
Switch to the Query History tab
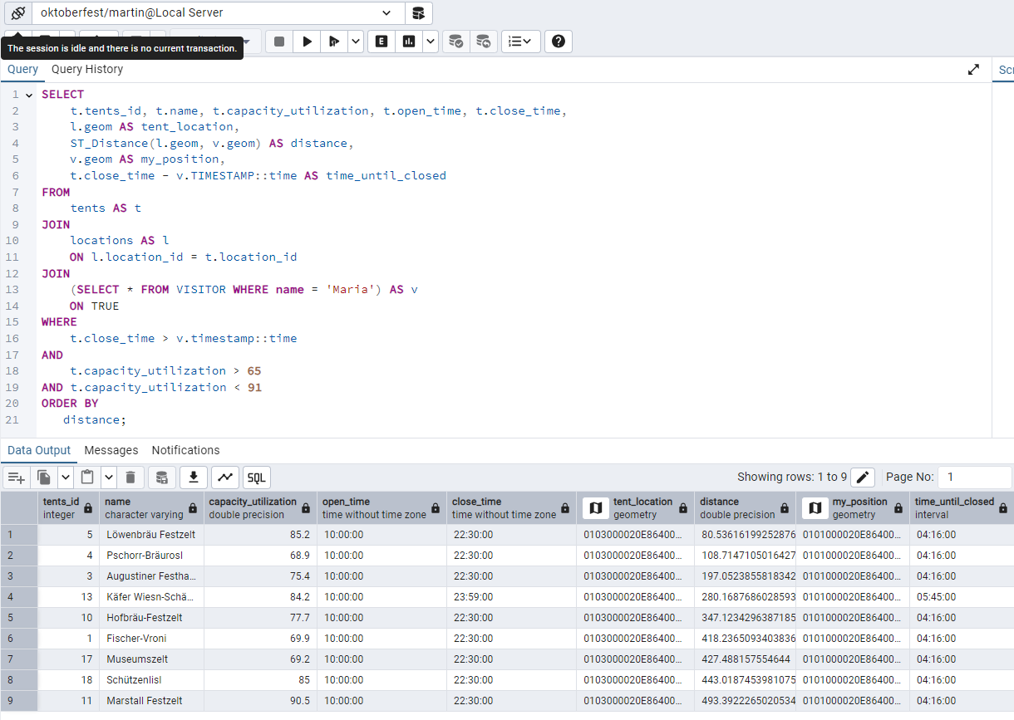(x=87, y=69)
